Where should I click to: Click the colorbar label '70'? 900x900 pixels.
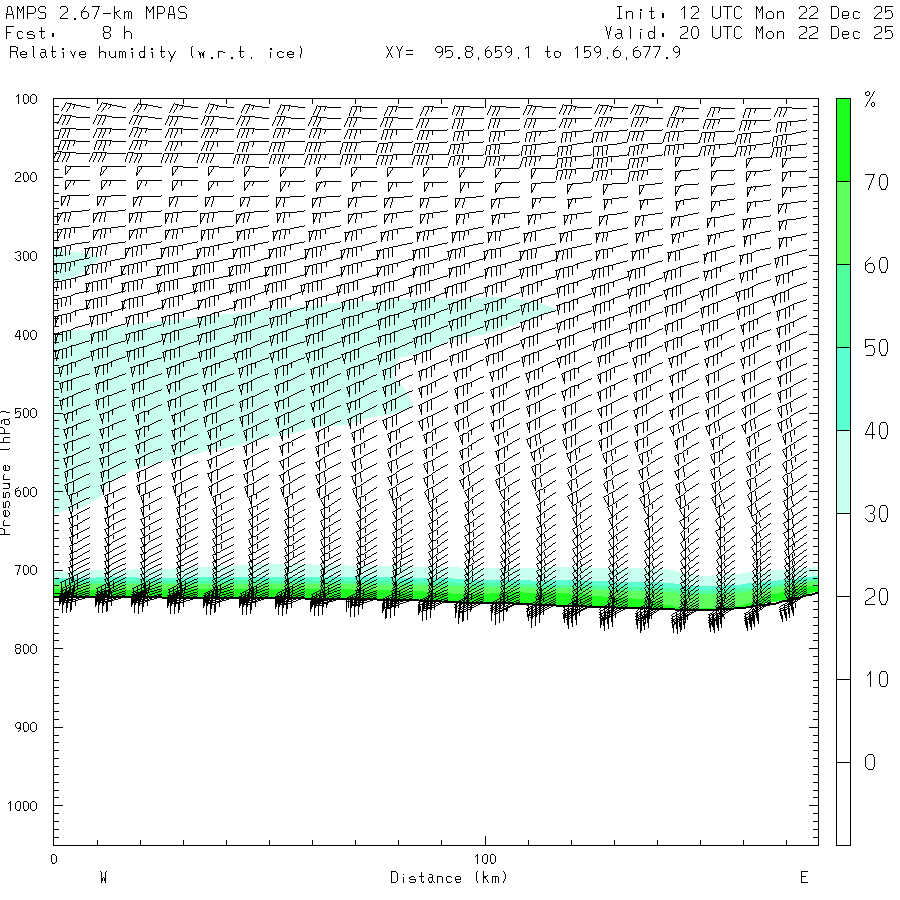click(x=876, y=183)
